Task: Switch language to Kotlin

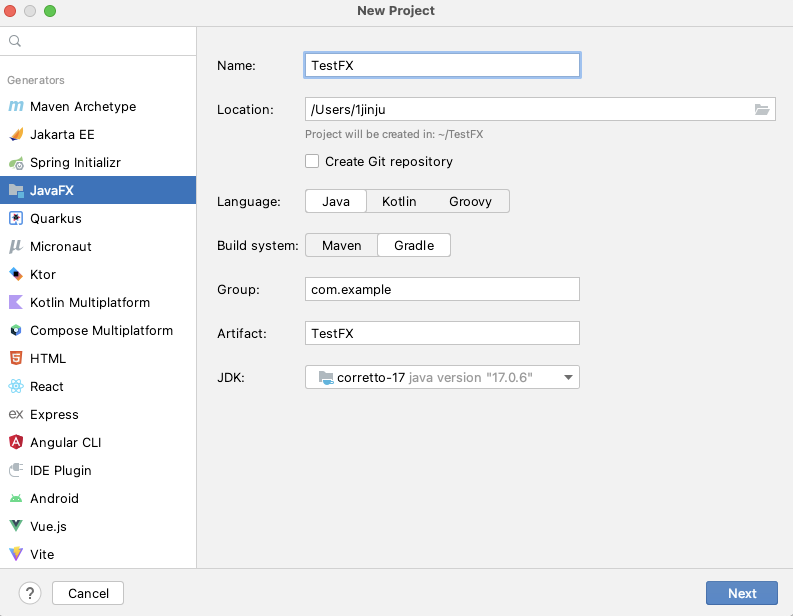Action: click(x=399, y=201)
